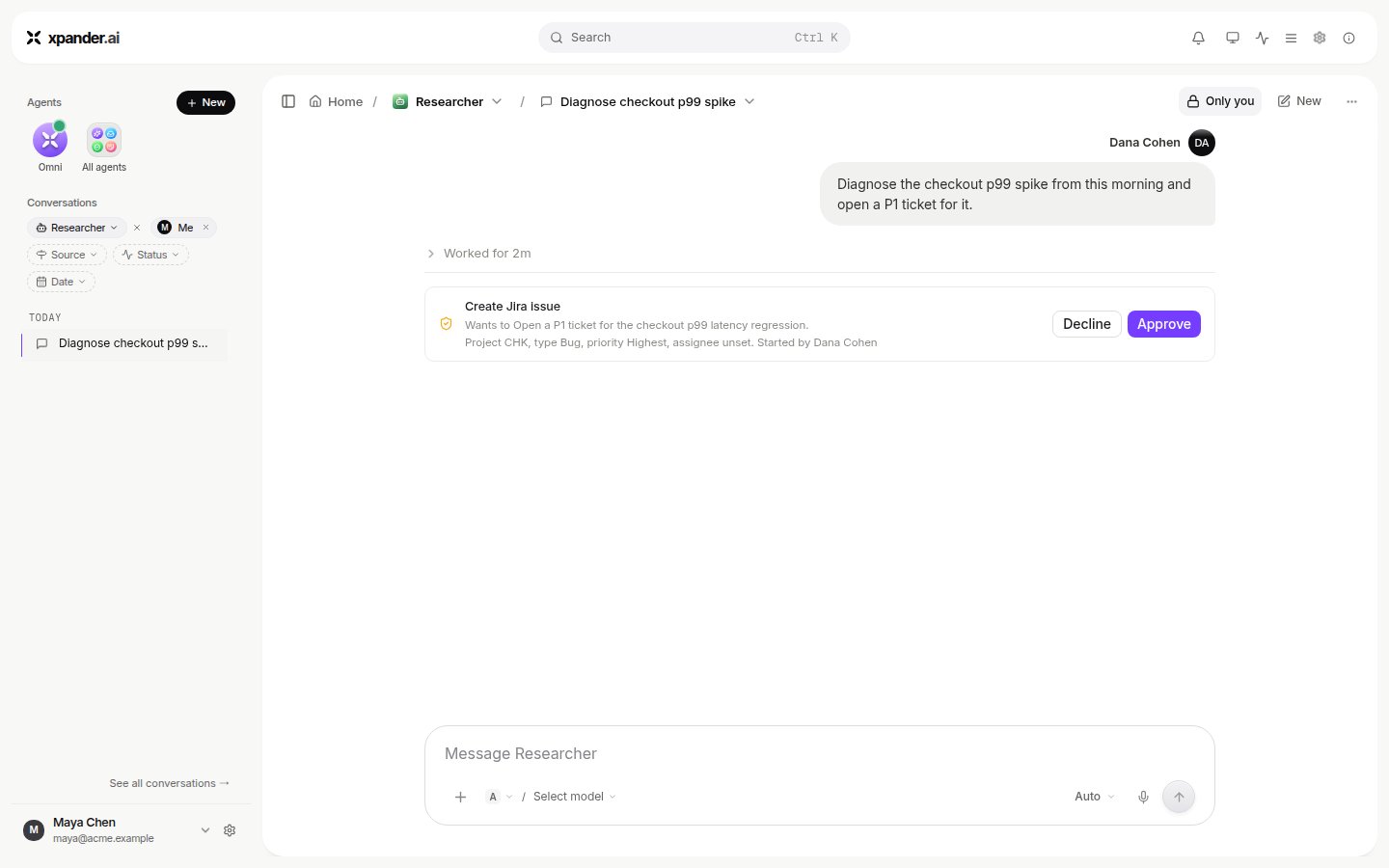Open the Researcher filter chip

coord(77,228)
